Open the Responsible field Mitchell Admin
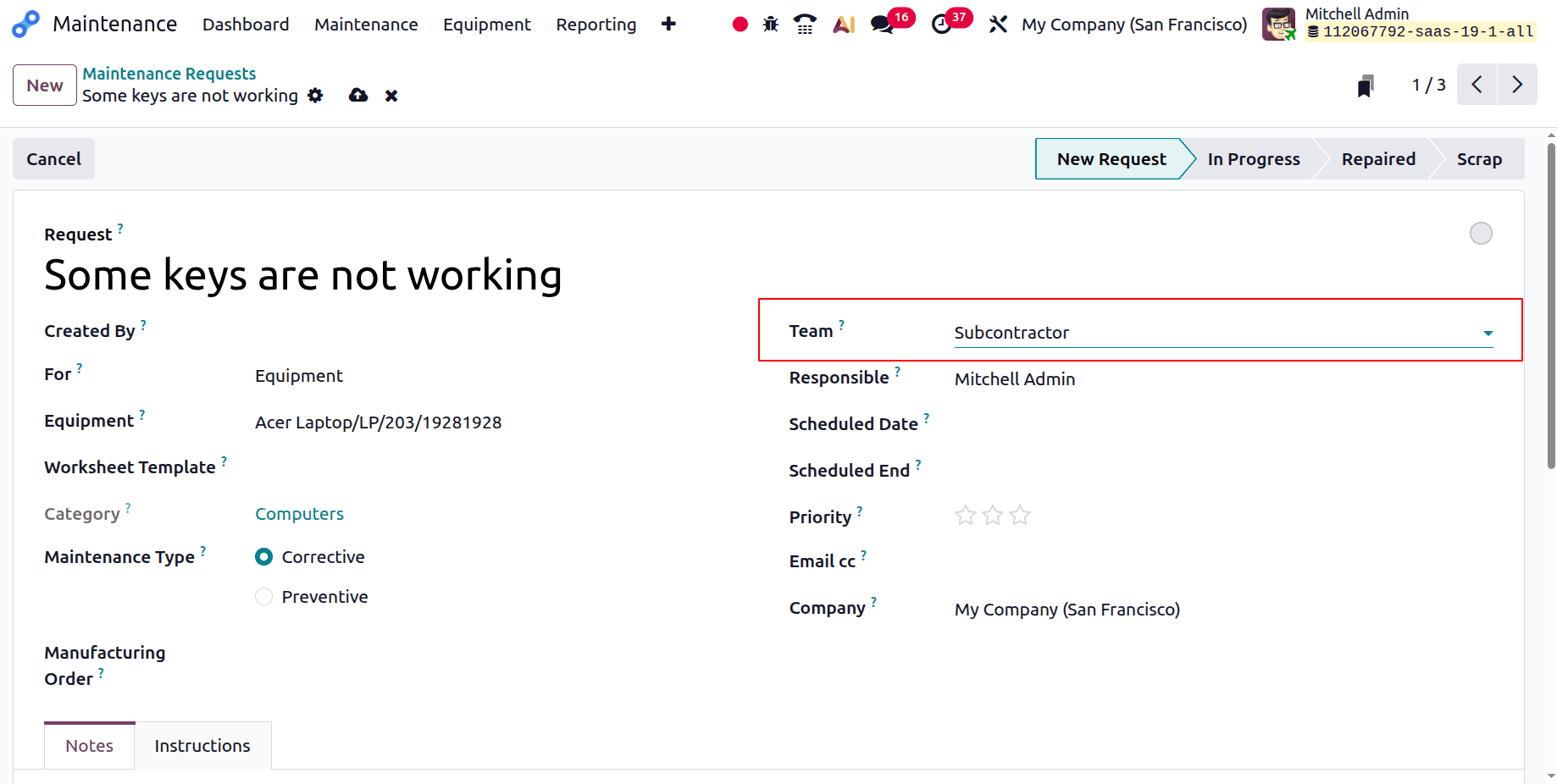Screen dimensions: 1557x784 (x=1223, y=379)
